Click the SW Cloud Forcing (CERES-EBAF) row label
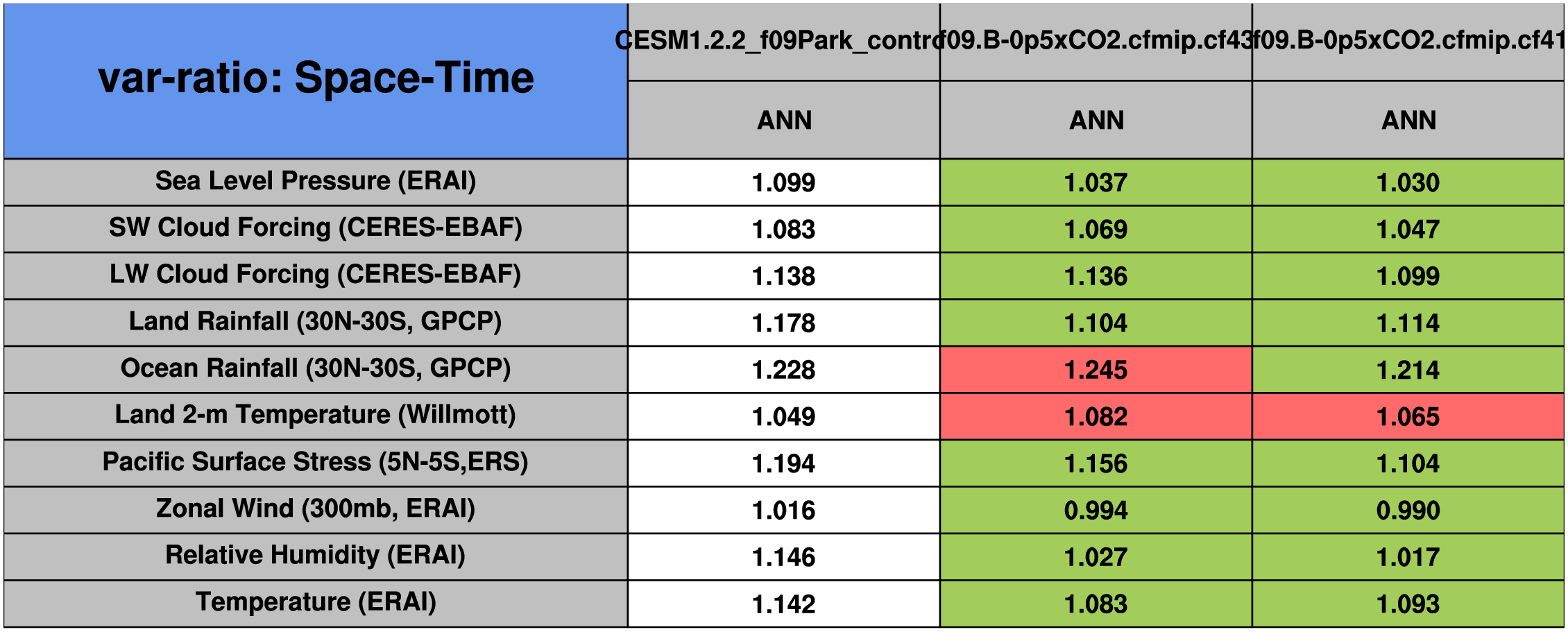1568x632 pixels. click(316, 228)
